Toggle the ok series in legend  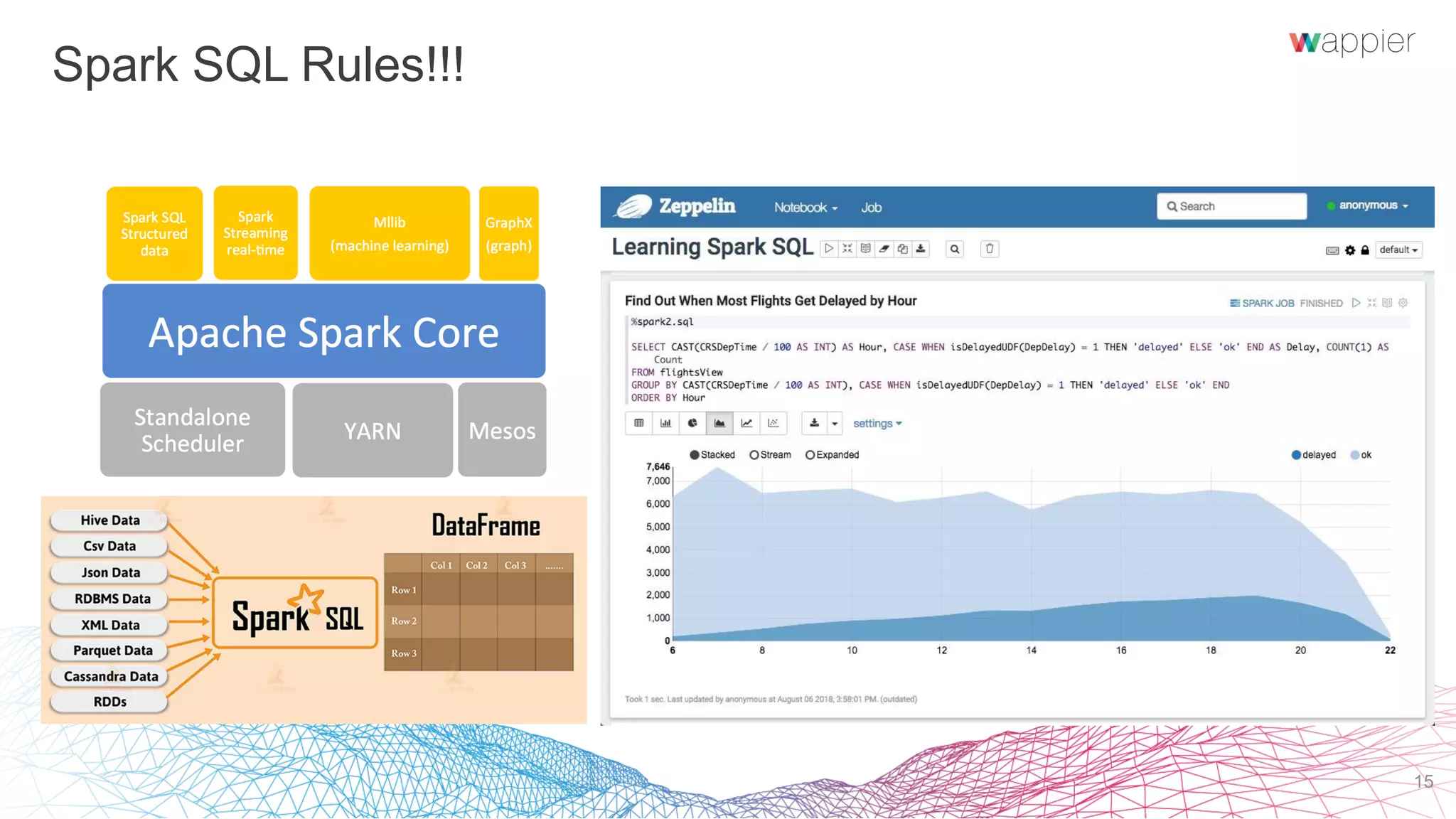[x=1361, y=455]
